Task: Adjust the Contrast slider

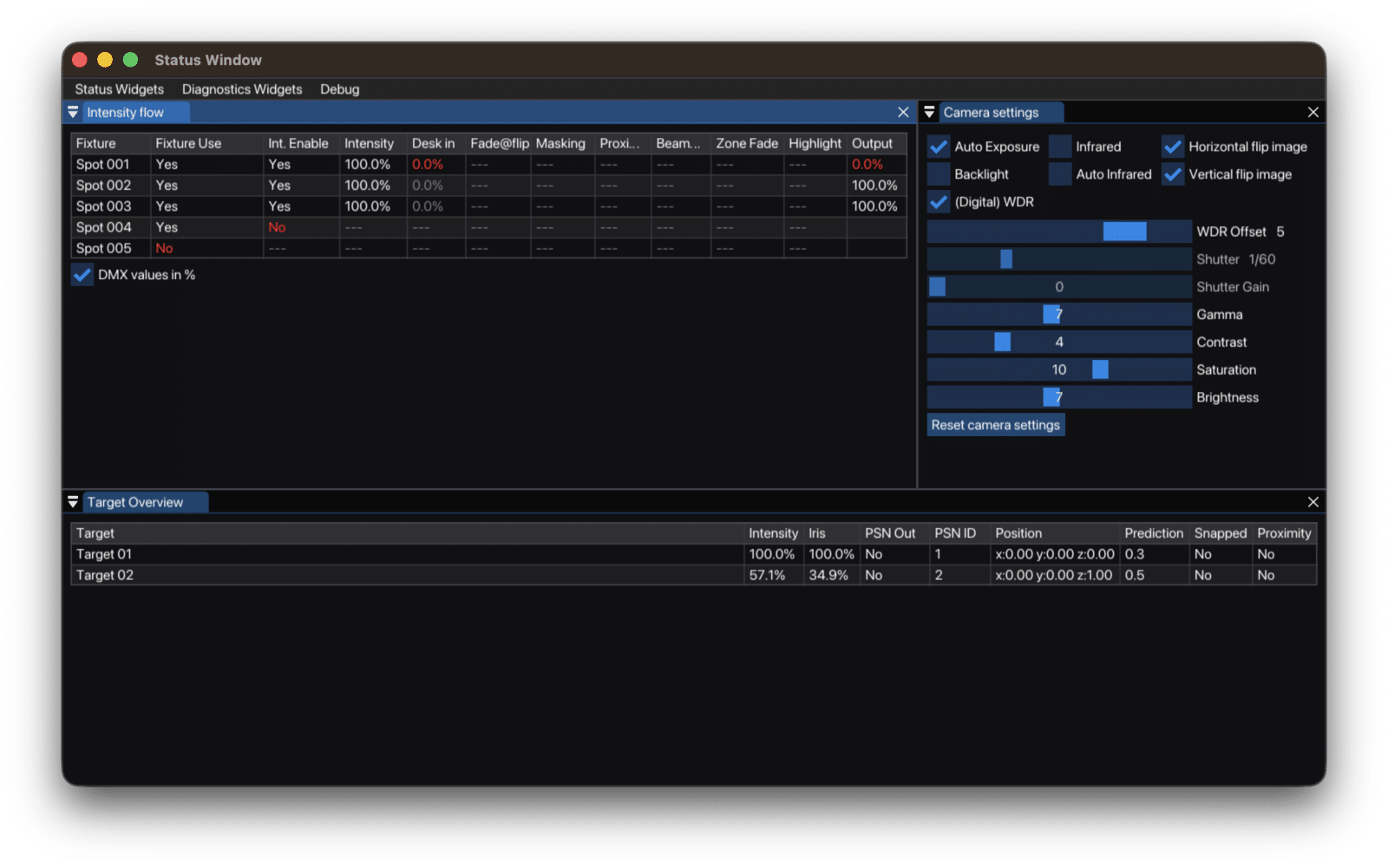Action: pos(1059,343)
